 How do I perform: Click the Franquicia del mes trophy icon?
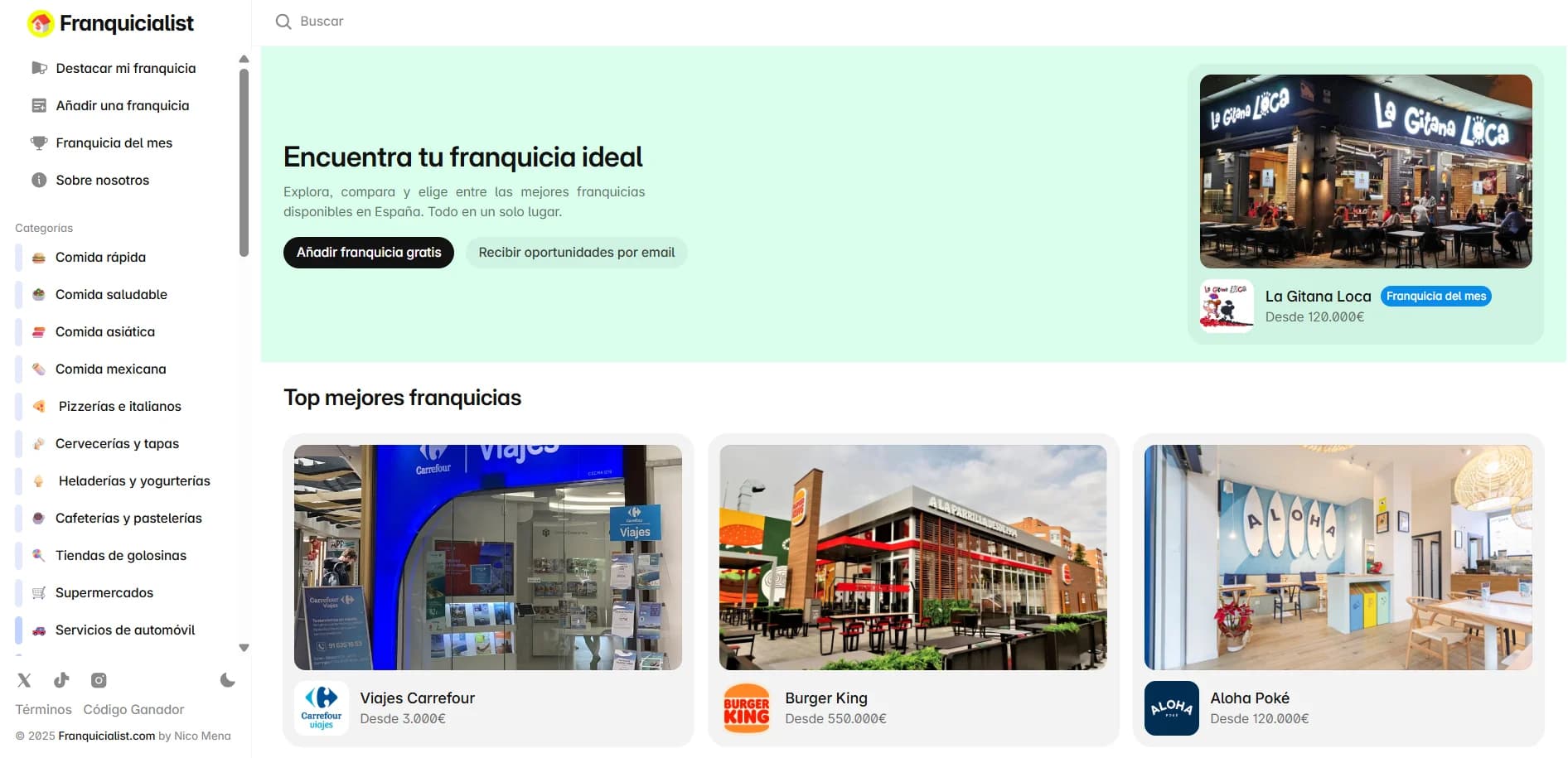click(x=38, y=142)
